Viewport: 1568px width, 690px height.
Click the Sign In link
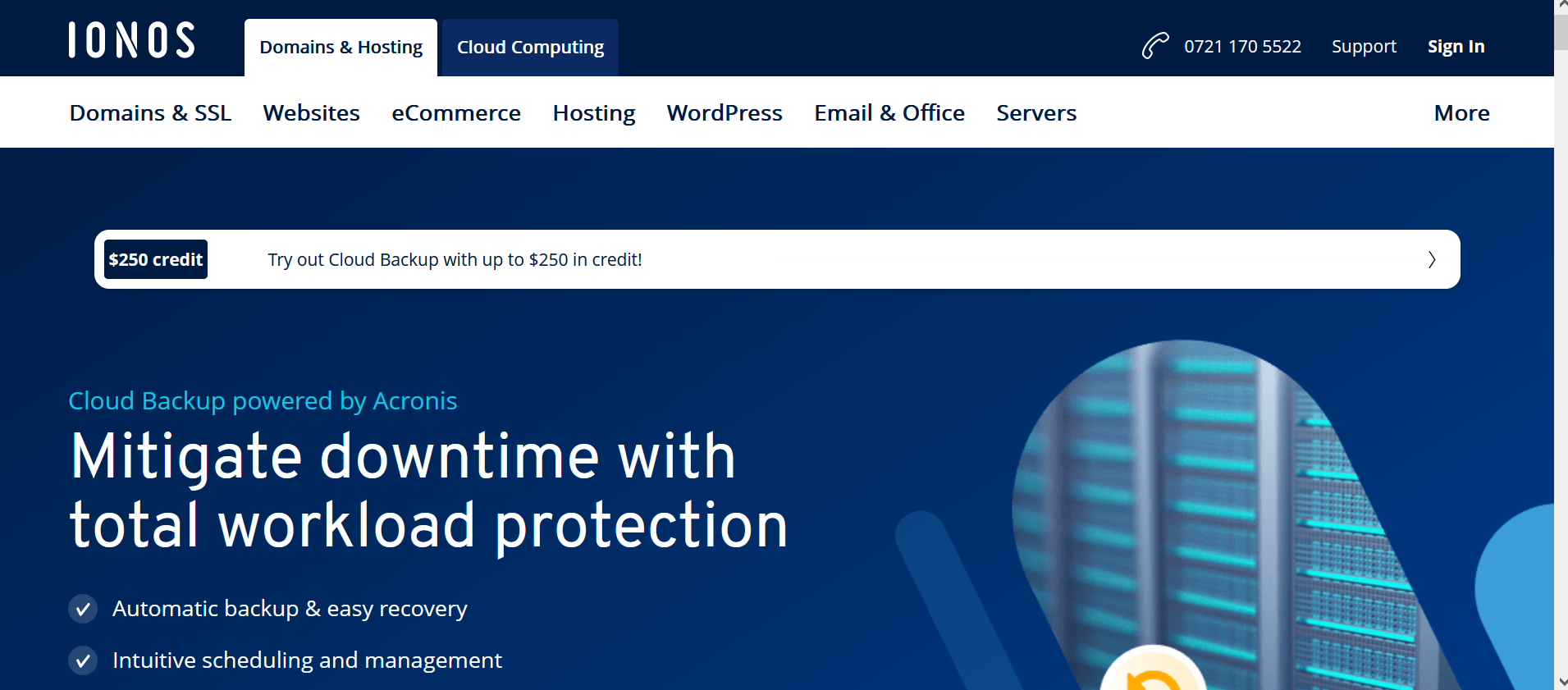point(1456,47)
